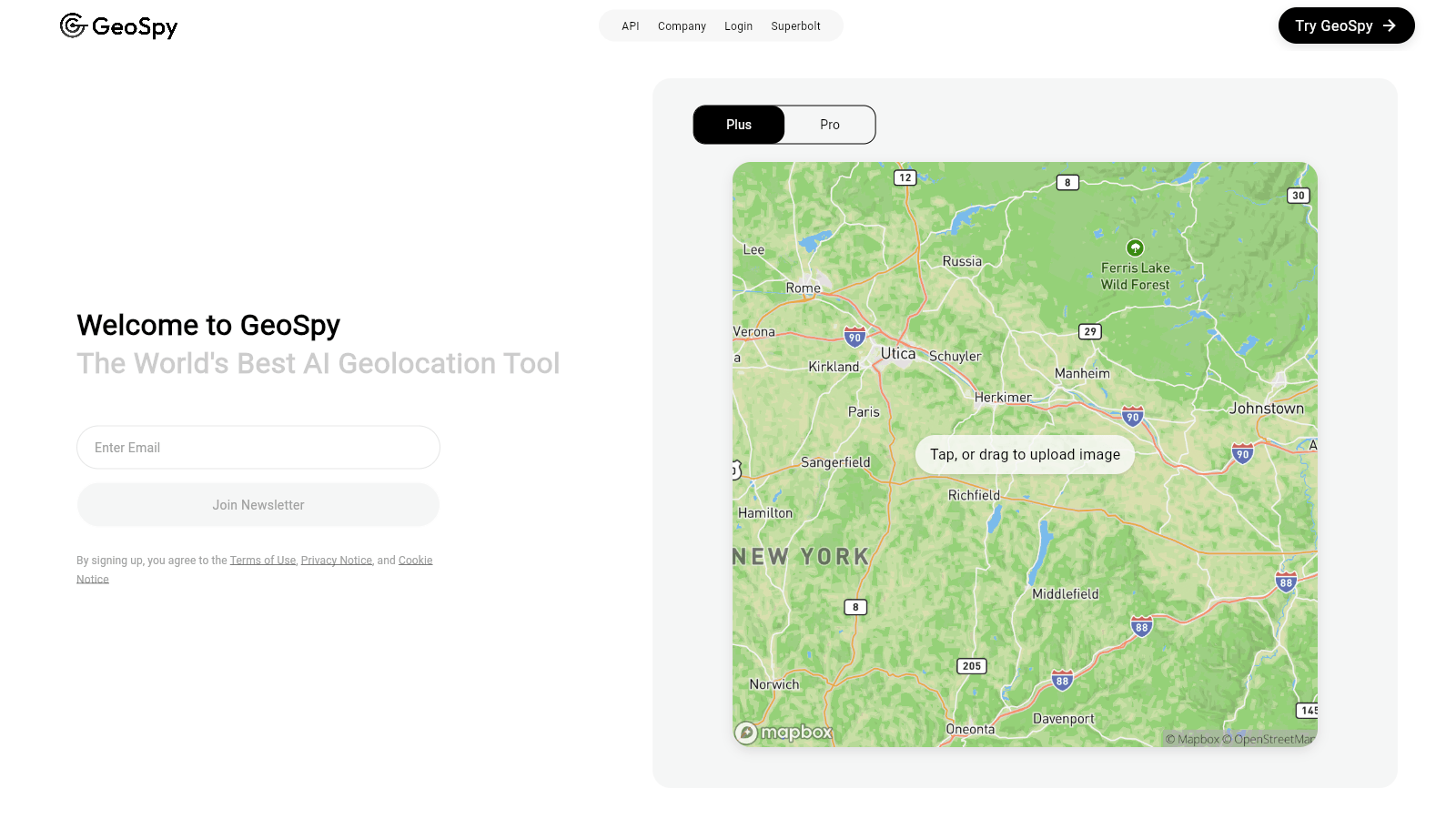Click the Davenport label on map
Viewport: 1456px width, 819px height.
1064,719
